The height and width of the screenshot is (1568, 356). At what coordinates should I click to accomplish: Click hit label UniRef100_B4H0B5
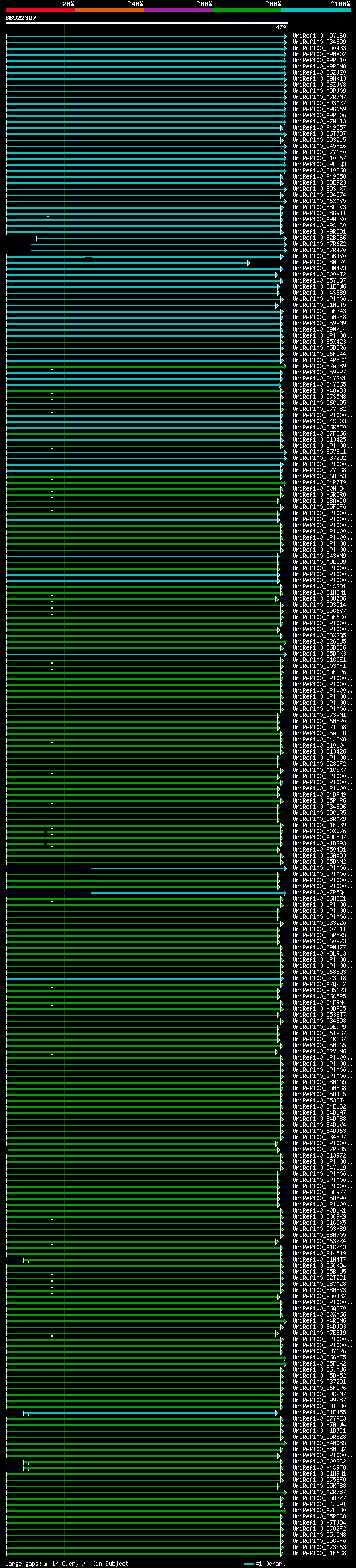click(319, 1443)
